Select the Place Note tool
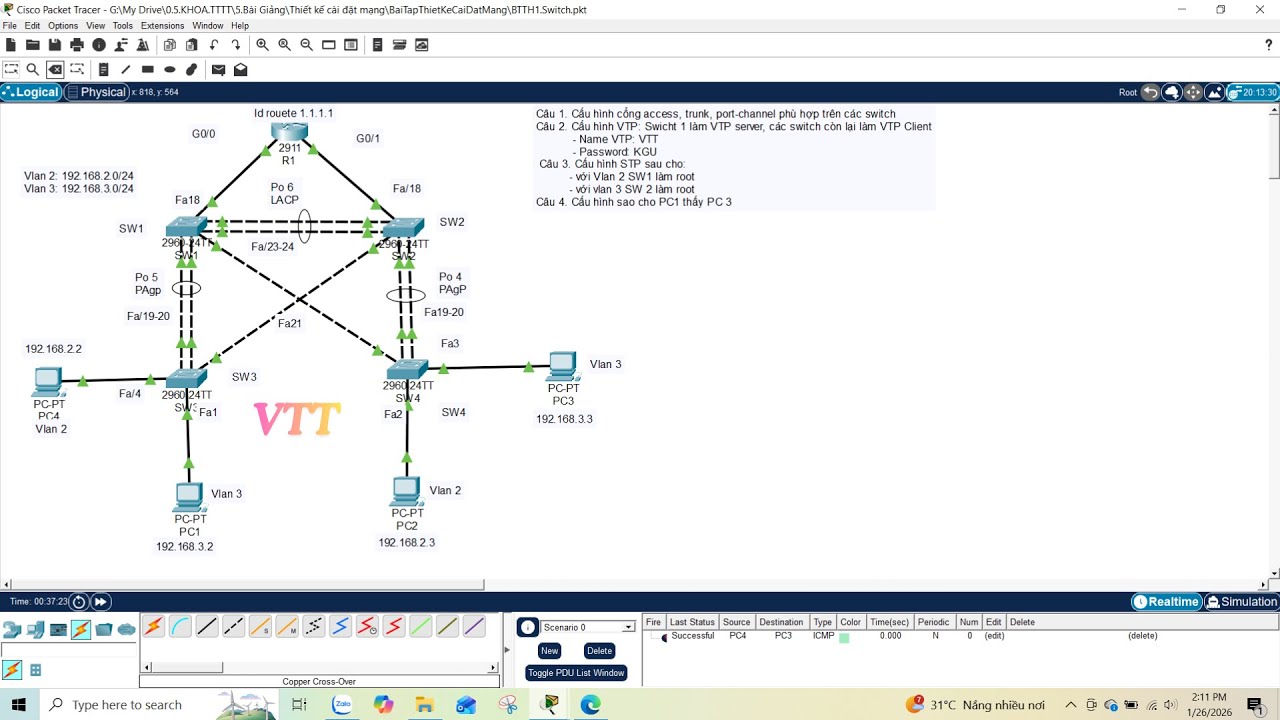This screenshot has height=720, width=1280. coord(103,70)
